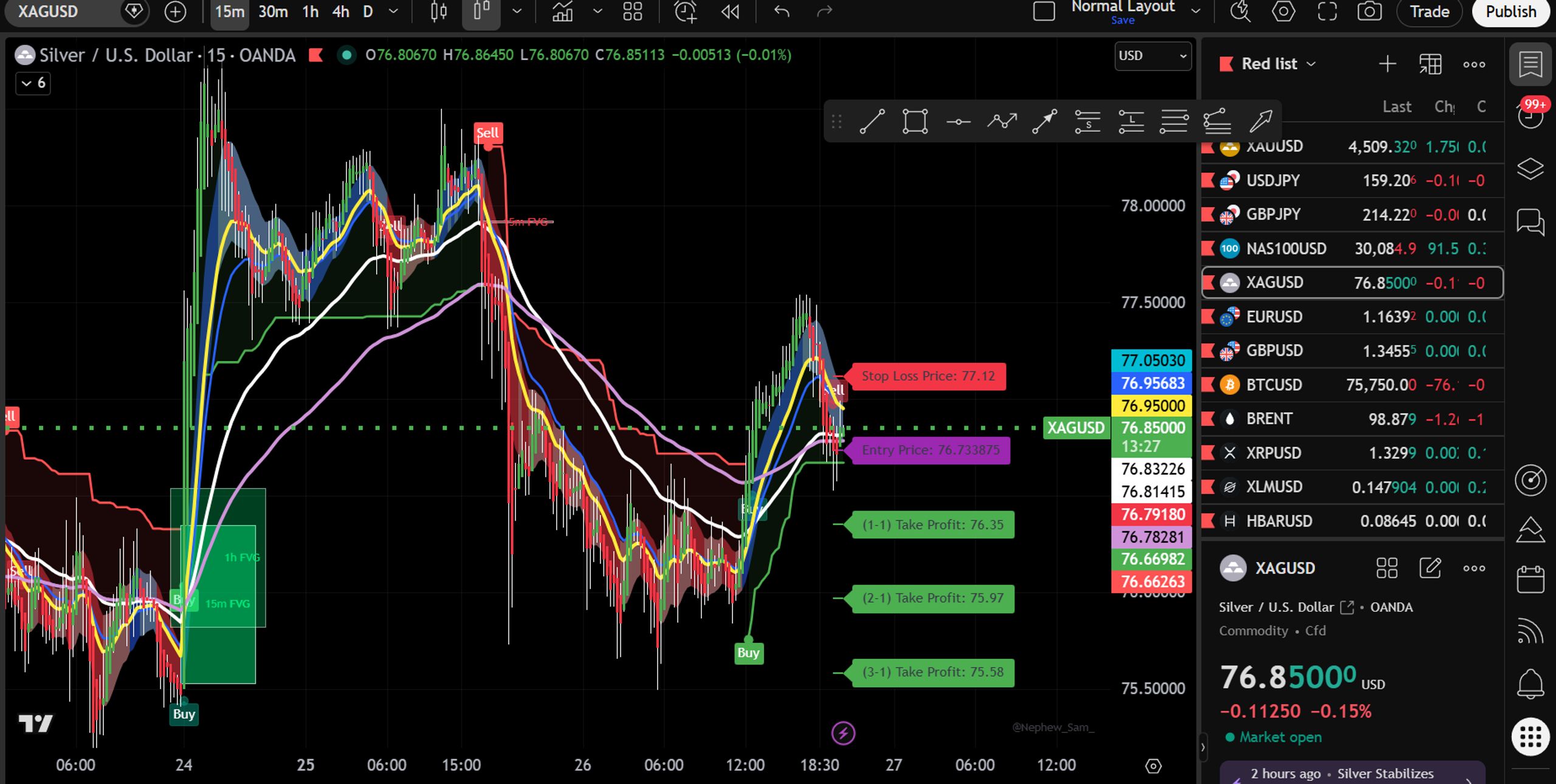The image size is (1556, 784).
Task: Expand the chart style chevron after candle icons
Action: point(517,12)
